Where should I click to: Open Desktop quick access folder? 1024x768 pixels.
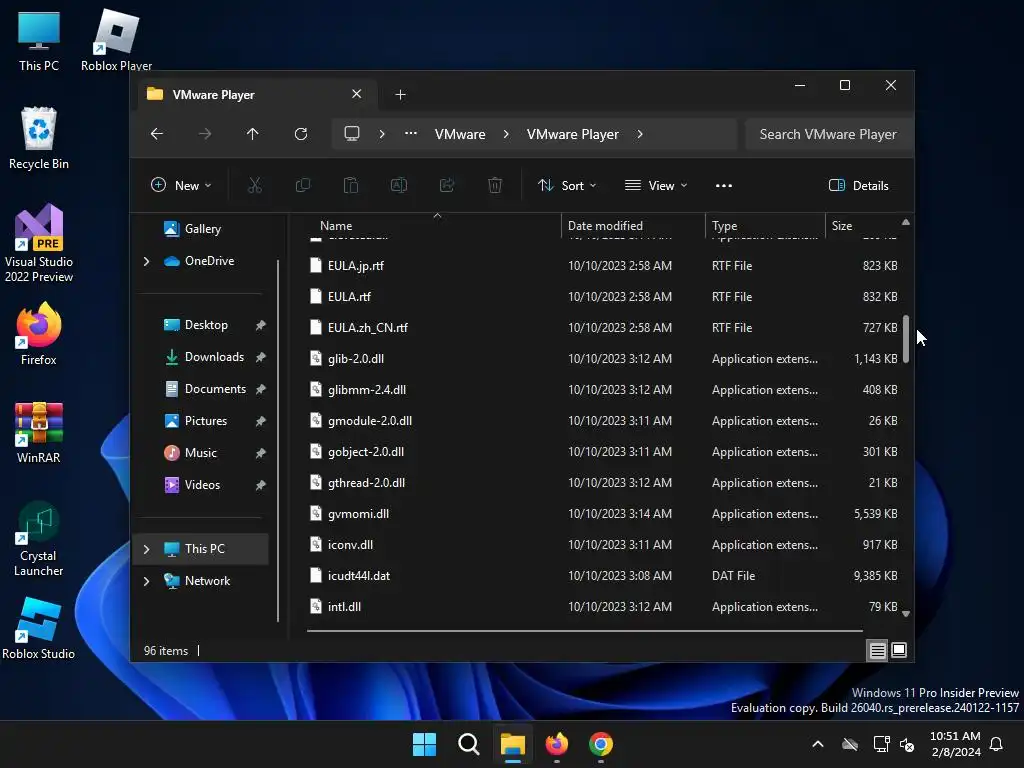206,325
